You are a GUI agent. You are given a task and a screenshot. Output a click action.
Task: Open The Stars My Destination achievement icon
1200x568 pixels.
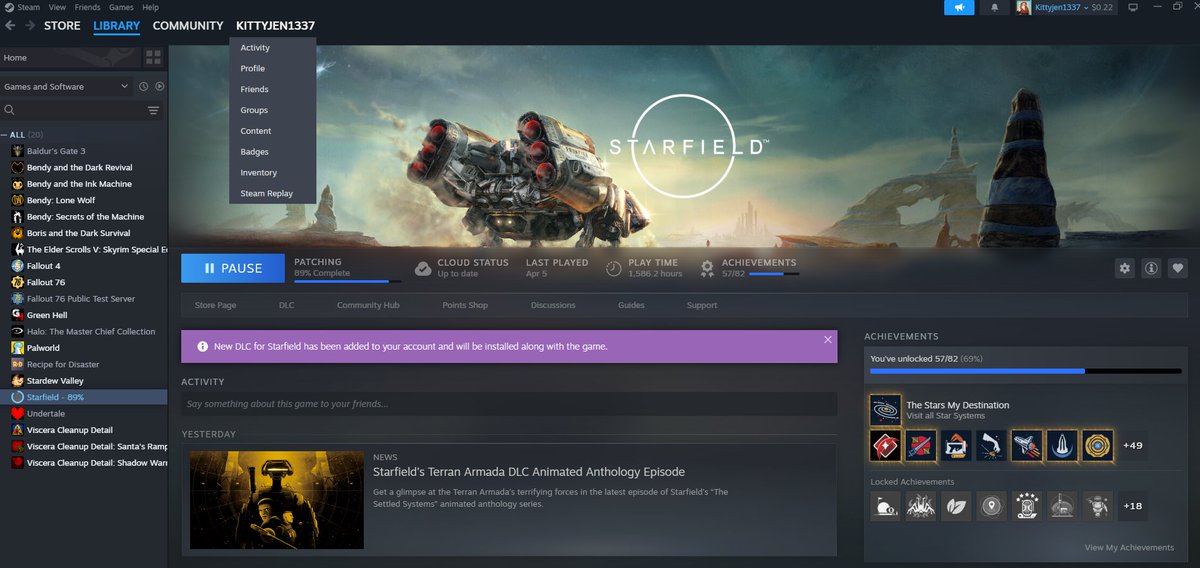pos(886,410)
